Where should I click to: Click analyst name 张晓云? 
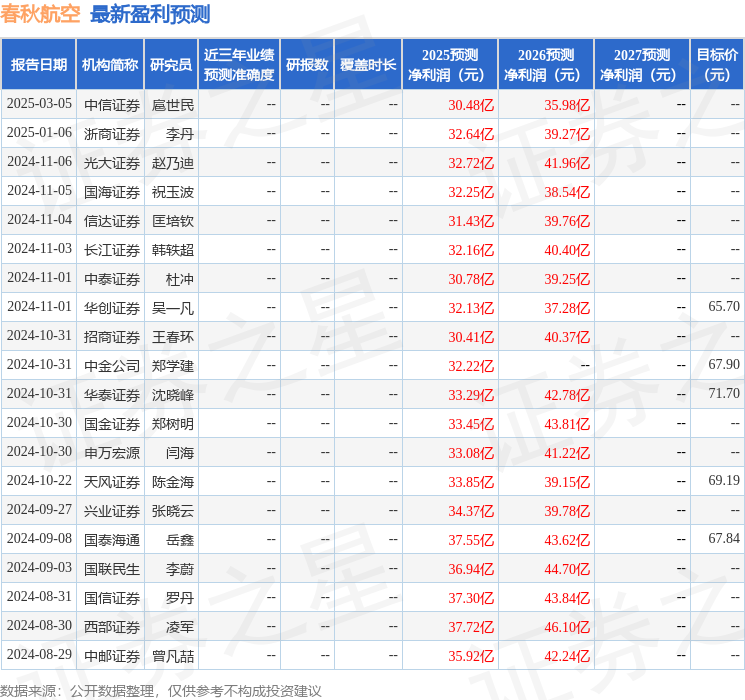(x=172, y=511)
